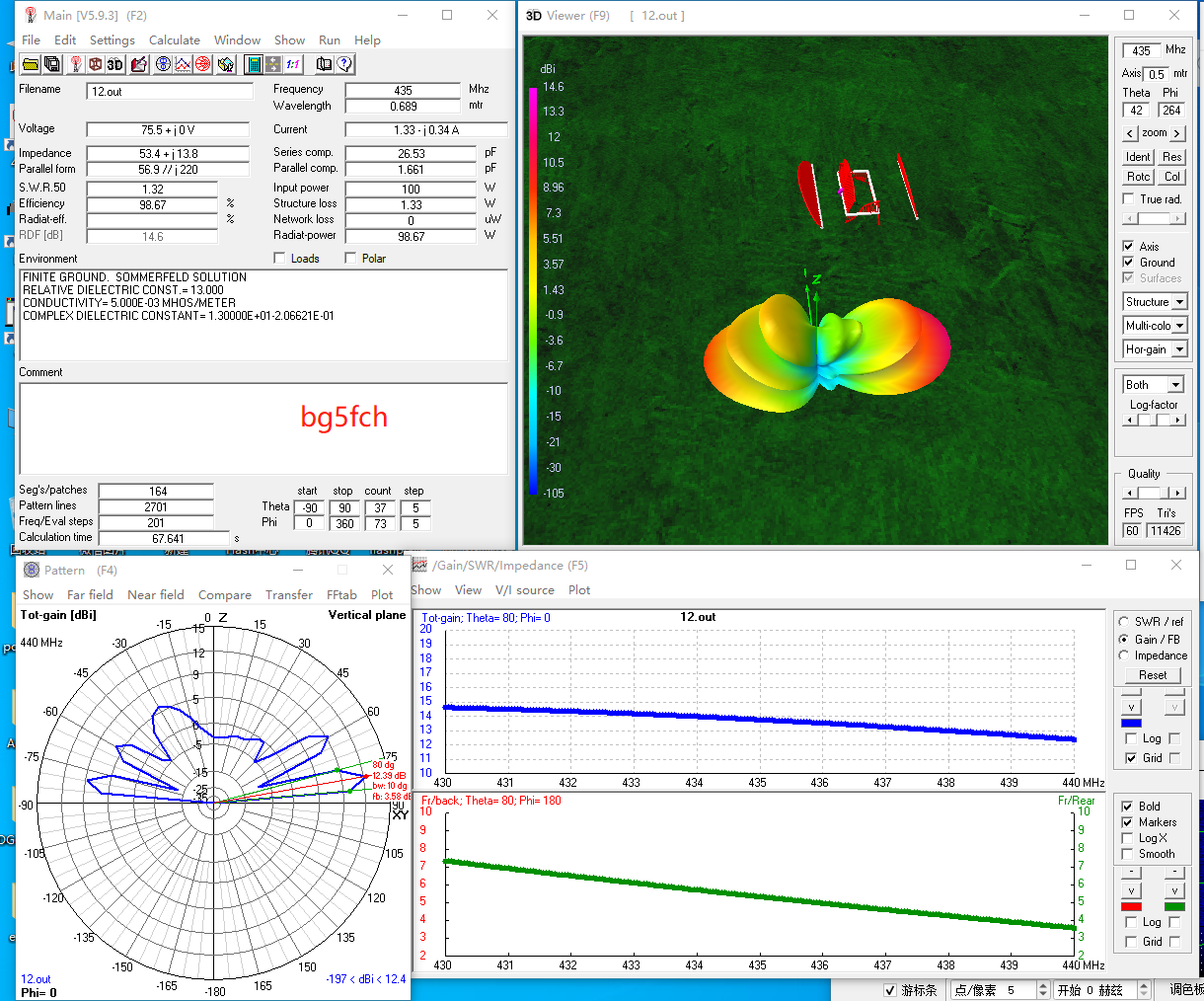1204x1001 pixels.
Task: Open the Multi-color dropdown
Action: click(1179, 326)
